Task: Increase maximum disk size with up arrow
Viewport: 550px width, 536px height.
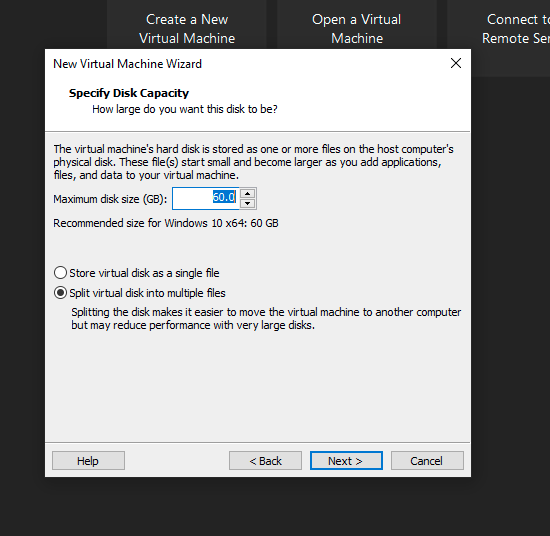Action: 248,194
